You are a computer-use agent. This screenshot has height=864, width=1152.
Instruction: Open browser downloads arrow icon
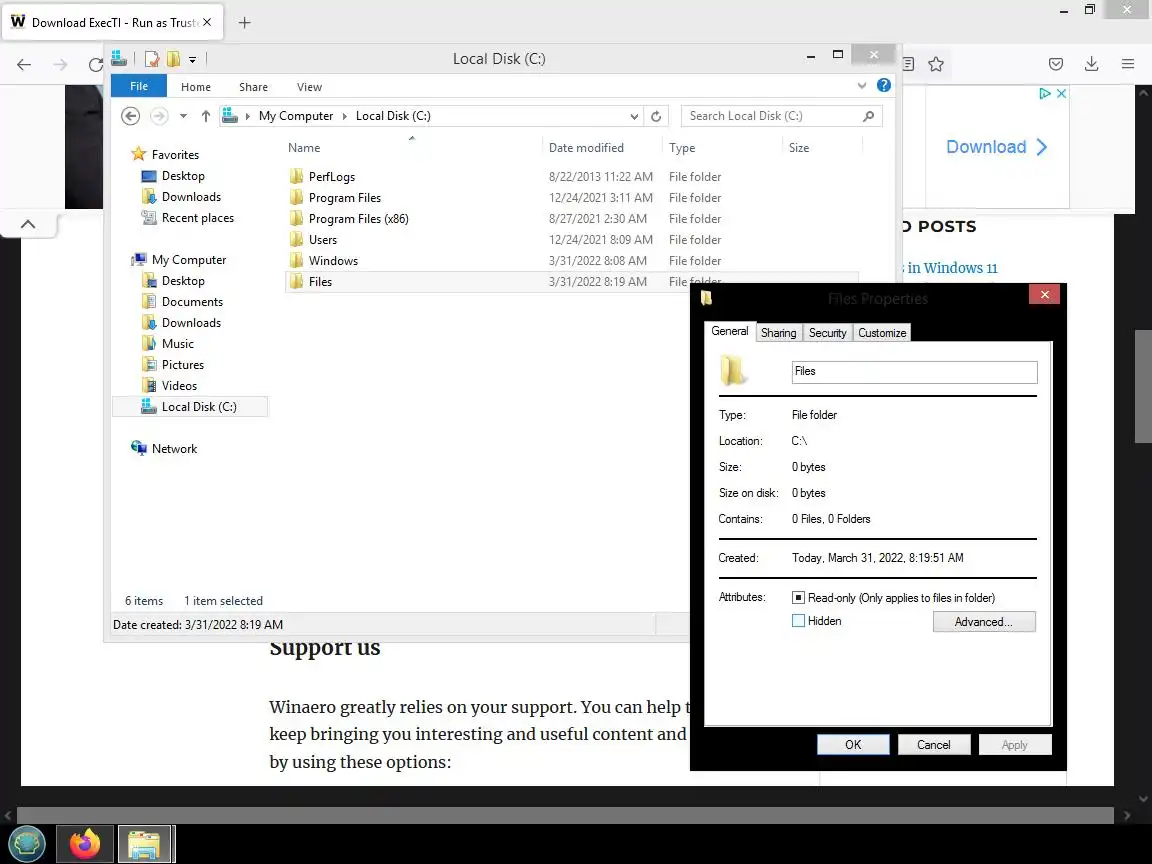click(1092, 65)
